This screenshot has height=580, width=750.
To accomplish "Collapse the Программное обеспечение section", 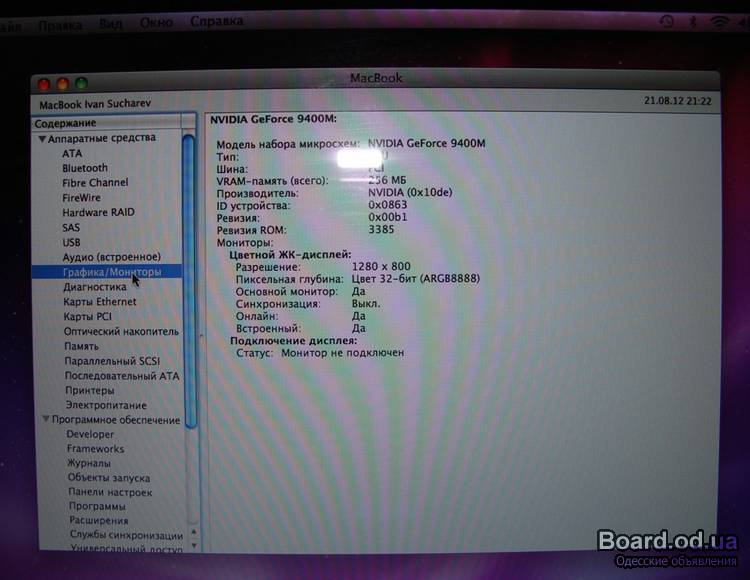I will [x=45, y=420].
